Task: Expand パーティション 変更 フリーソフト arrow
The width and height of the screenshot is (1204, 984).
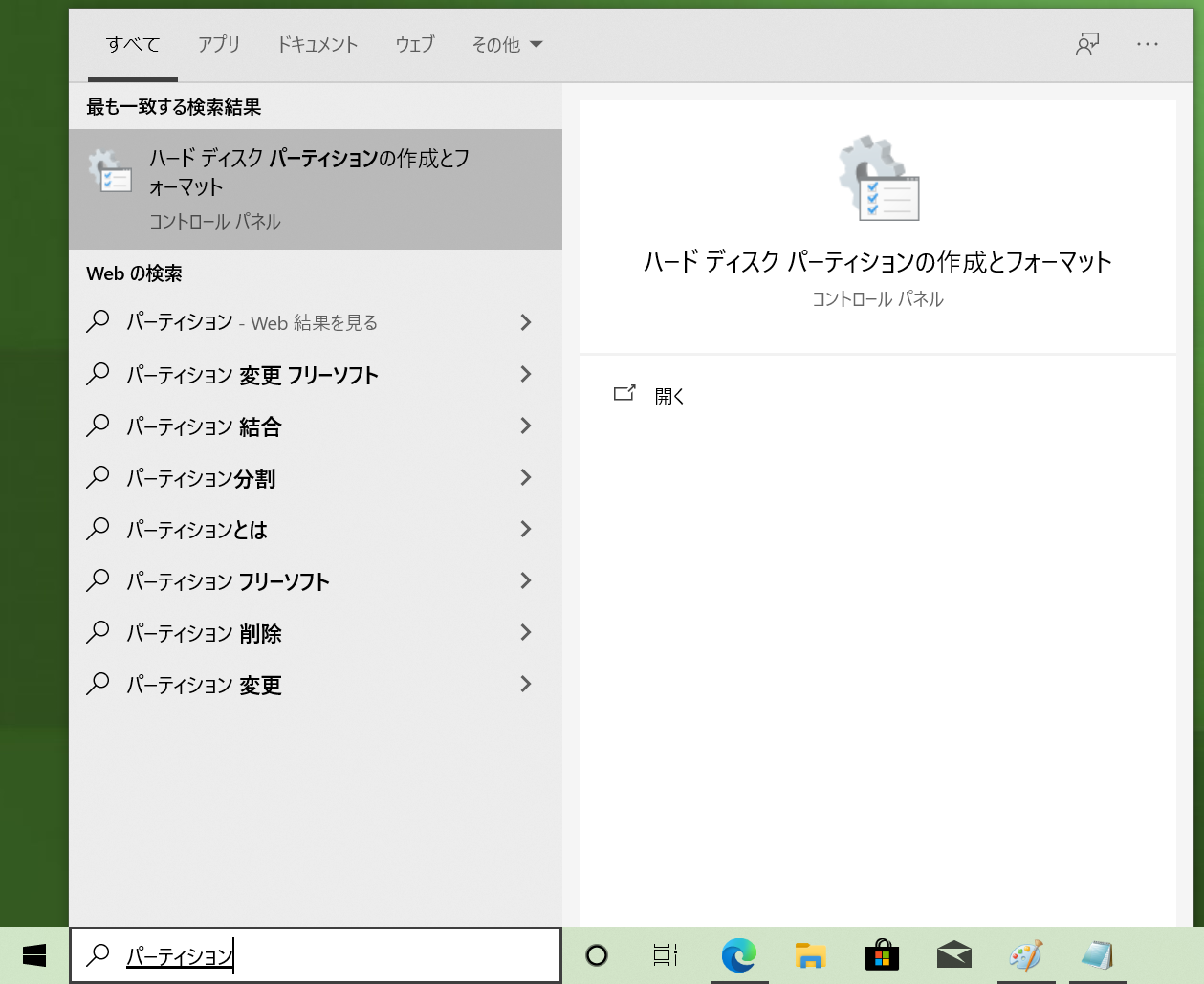Action: (x=525, y=374)
